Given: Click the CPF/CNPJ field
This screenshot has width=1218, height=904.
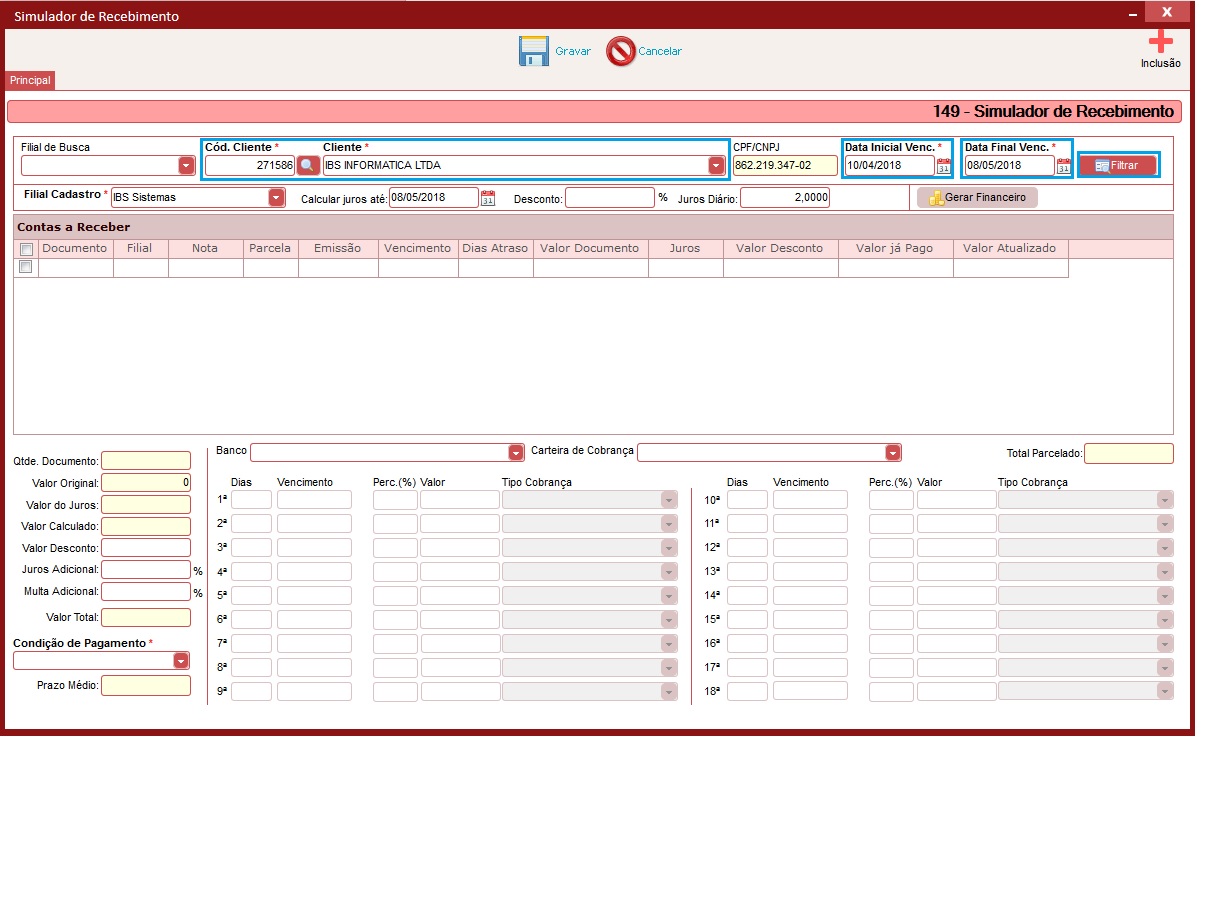Looking at the screenshot, I should tap(785, 166).
